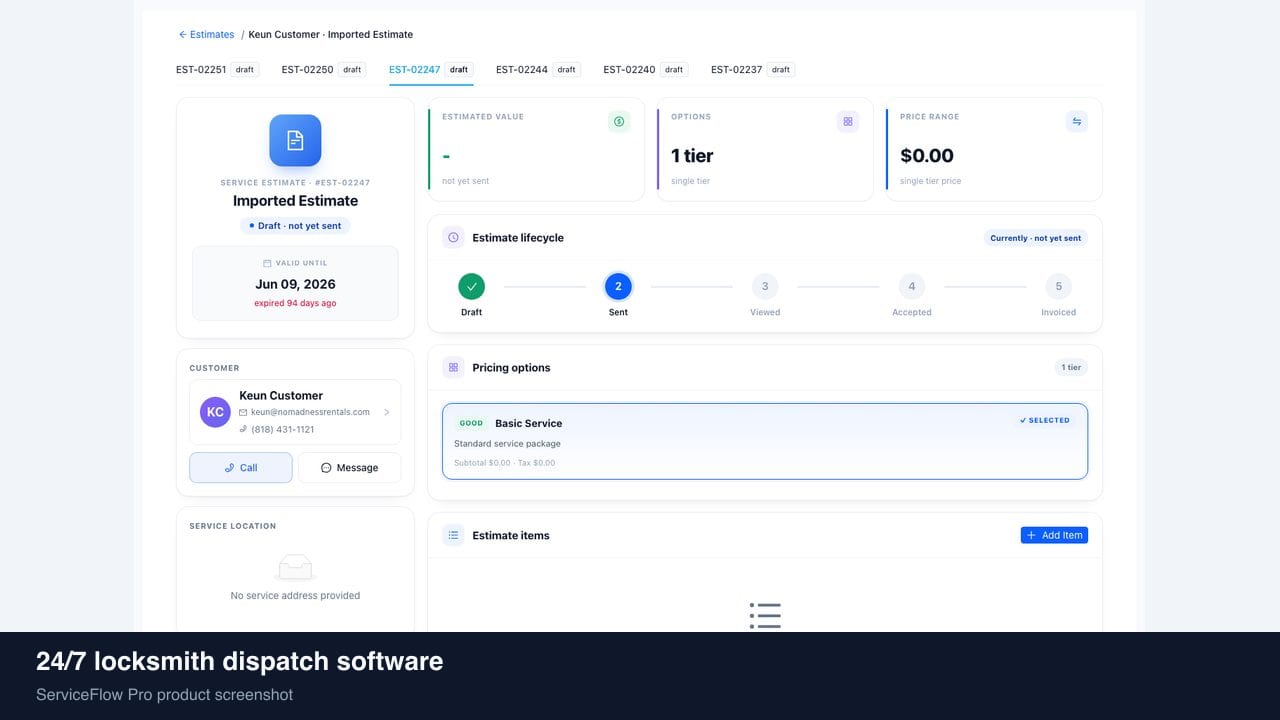Switch to the EST-02244 tab
The image size is (1280, 720).
[538, 70]
